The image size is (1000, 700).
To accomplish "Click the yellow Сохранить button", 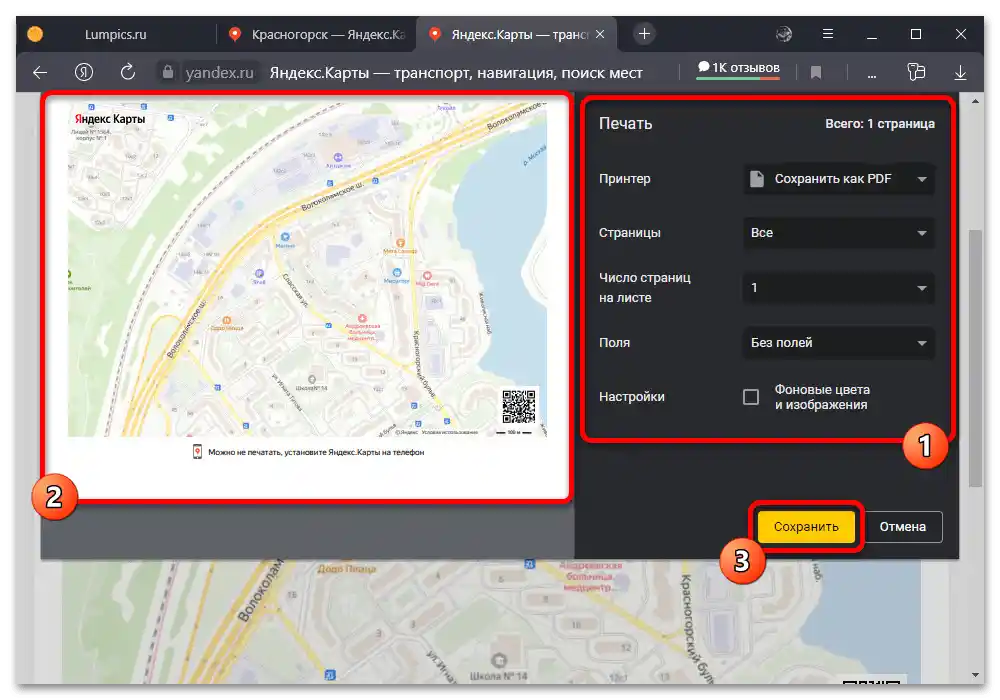I will 805,527.
